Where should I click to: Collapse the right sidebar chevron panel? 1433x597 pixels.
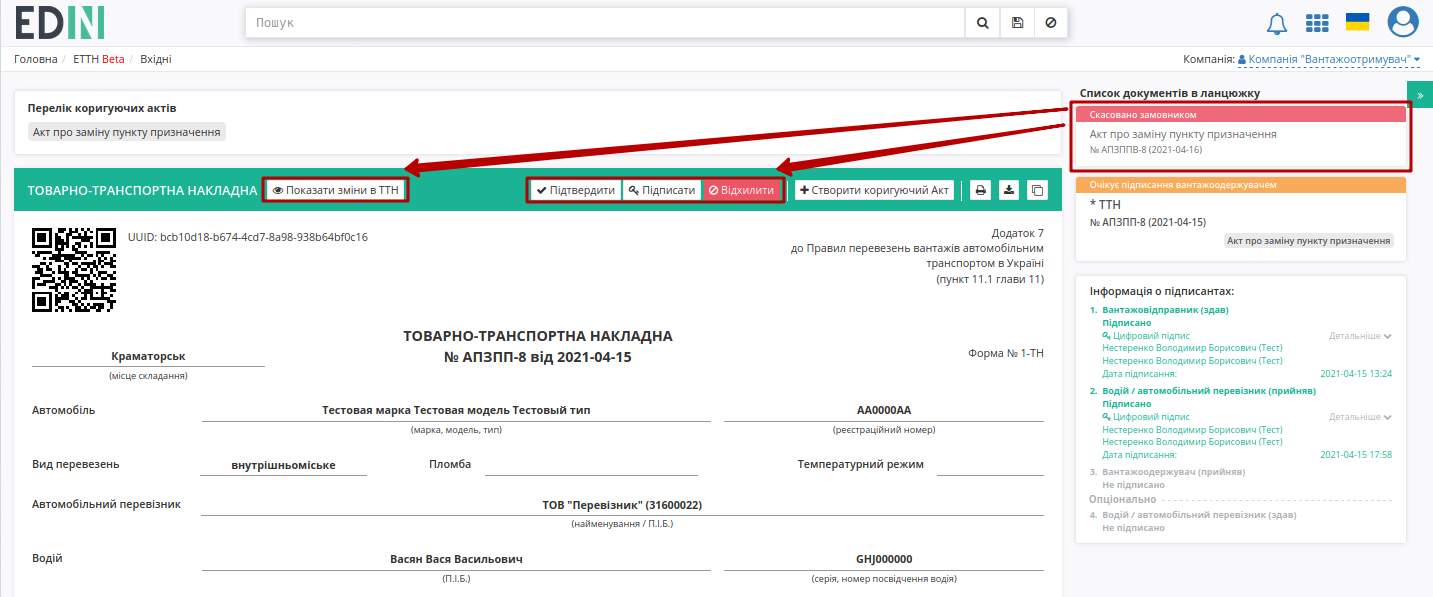pyautogui.click(x=1420, y=94)
